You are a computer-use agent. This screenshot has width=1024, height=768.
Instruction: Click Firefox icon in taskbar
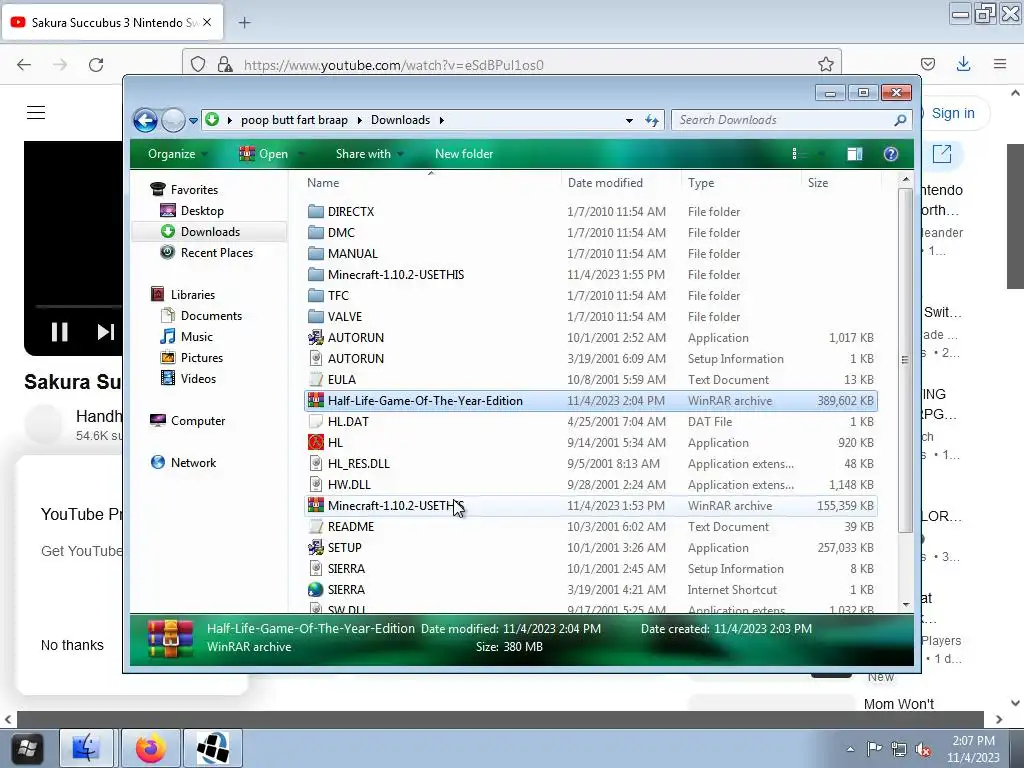[x=150, y=748]
